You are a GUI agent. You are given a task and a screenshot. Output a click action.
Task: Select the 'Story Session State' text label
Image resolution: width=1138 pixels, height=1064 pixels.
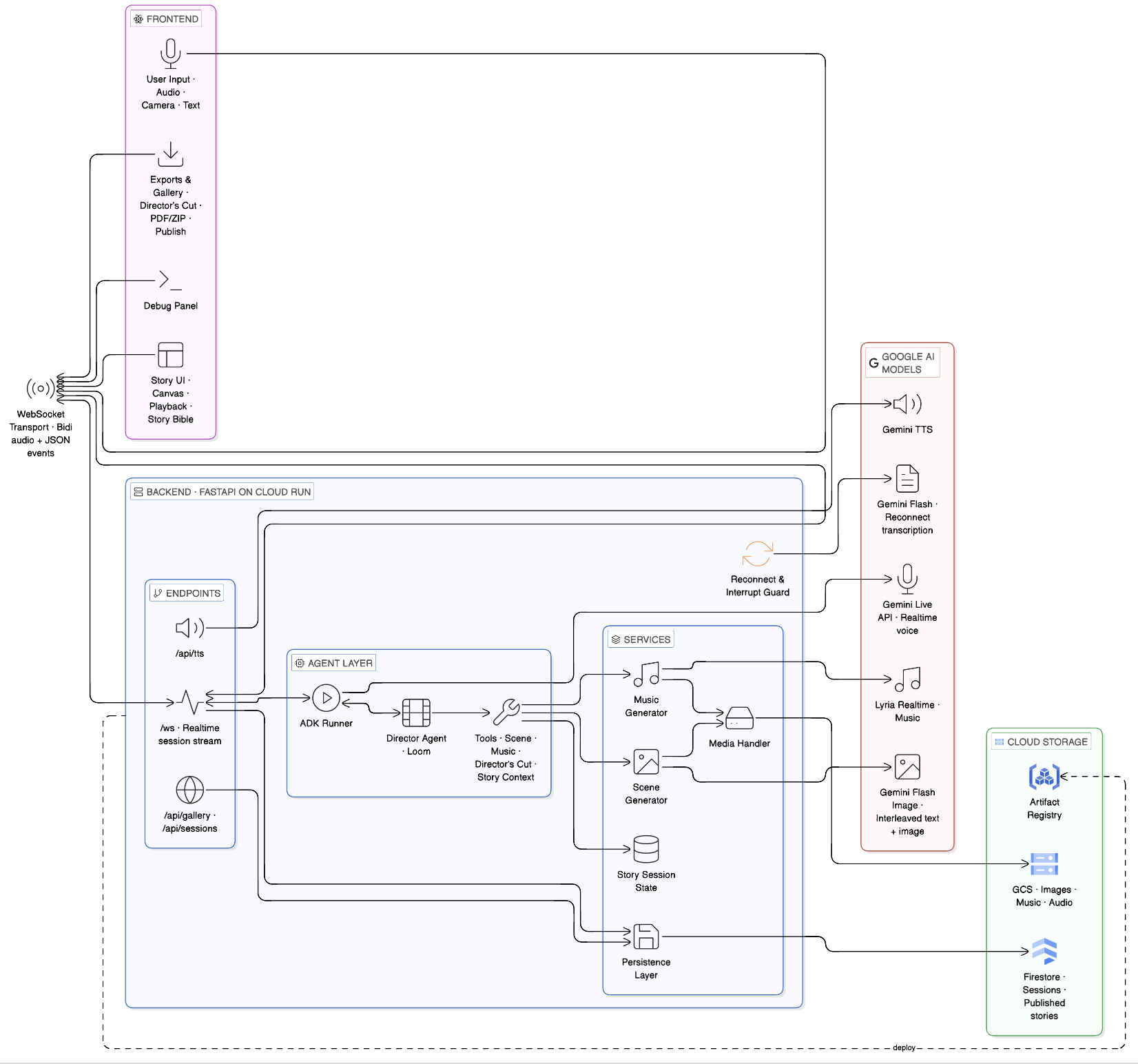(645, 881)
